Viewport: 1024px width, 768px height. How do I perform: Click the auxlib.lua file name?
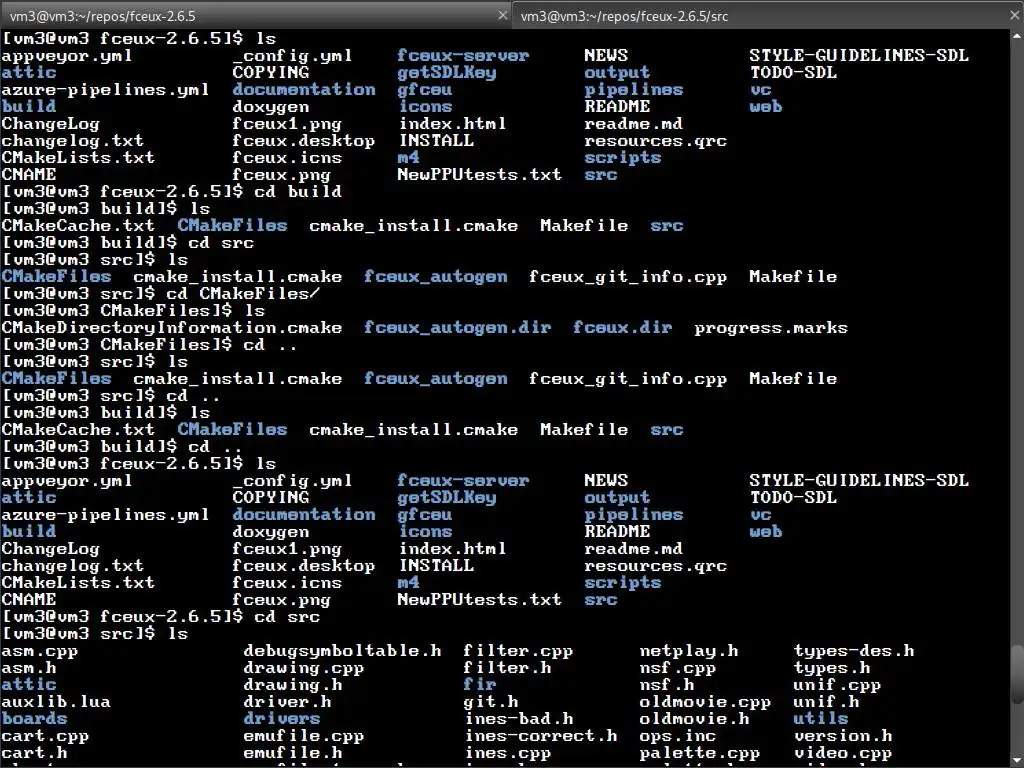(x=56, y=702)
